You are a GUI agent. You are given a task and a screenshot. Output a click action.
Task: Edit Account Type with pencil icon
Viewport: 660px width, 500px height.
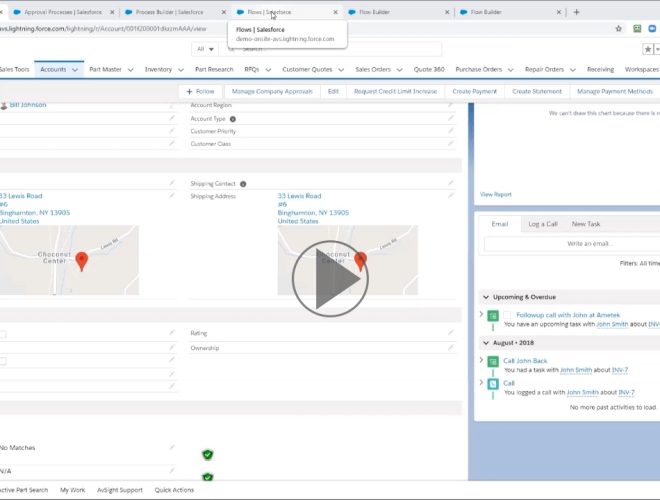coord(450,118)
